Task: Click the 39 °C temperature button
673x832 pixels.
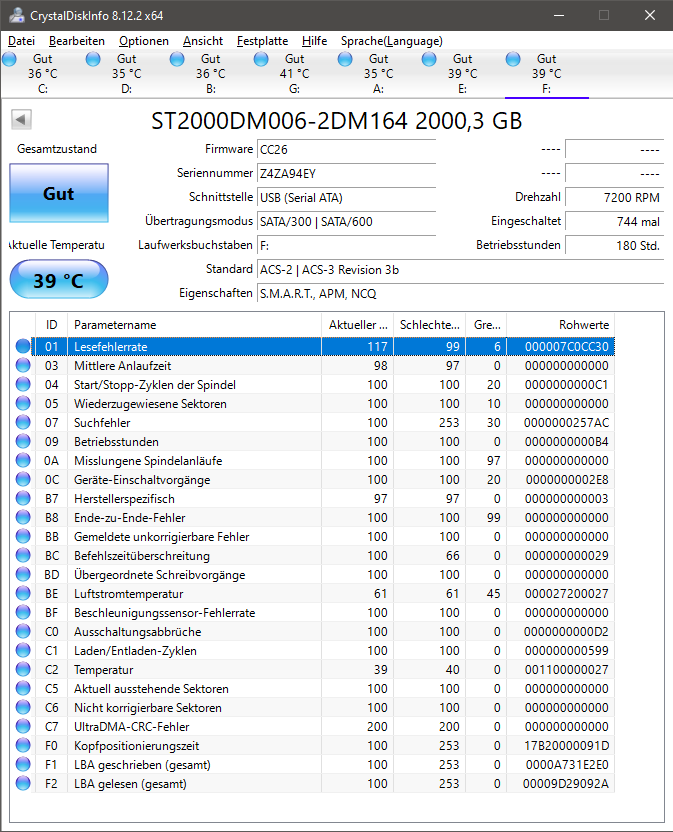Action: [59, 280]
